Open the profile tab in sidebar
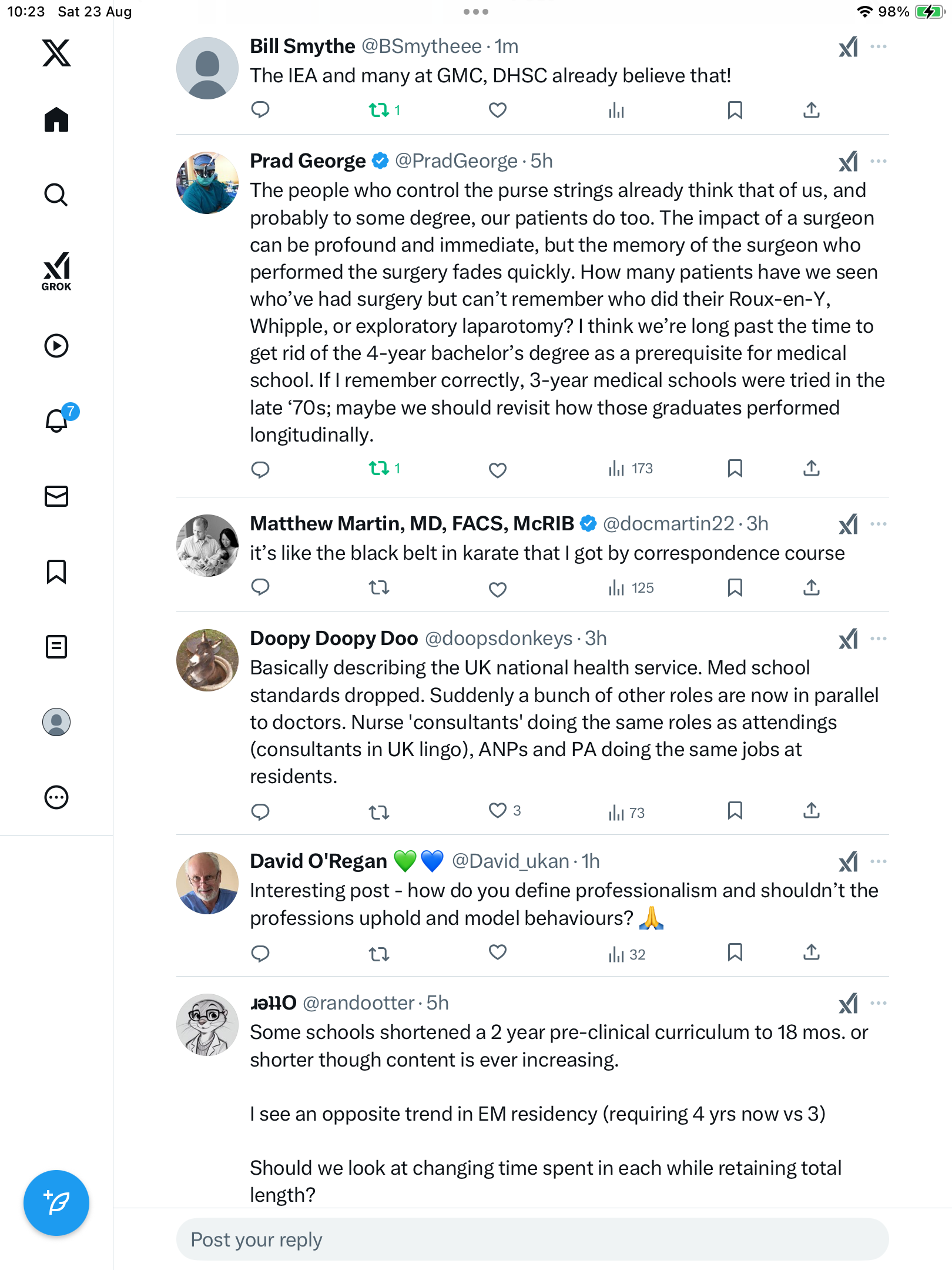 pyautogui.click(x=56, y=722)
